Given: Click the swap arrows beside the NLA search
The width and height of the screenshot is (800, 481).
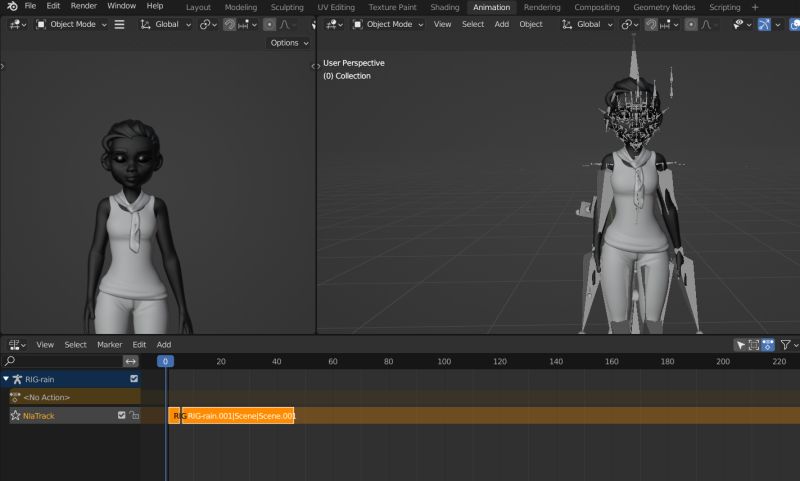Looking at the screenshot, I should click(130, 361).
